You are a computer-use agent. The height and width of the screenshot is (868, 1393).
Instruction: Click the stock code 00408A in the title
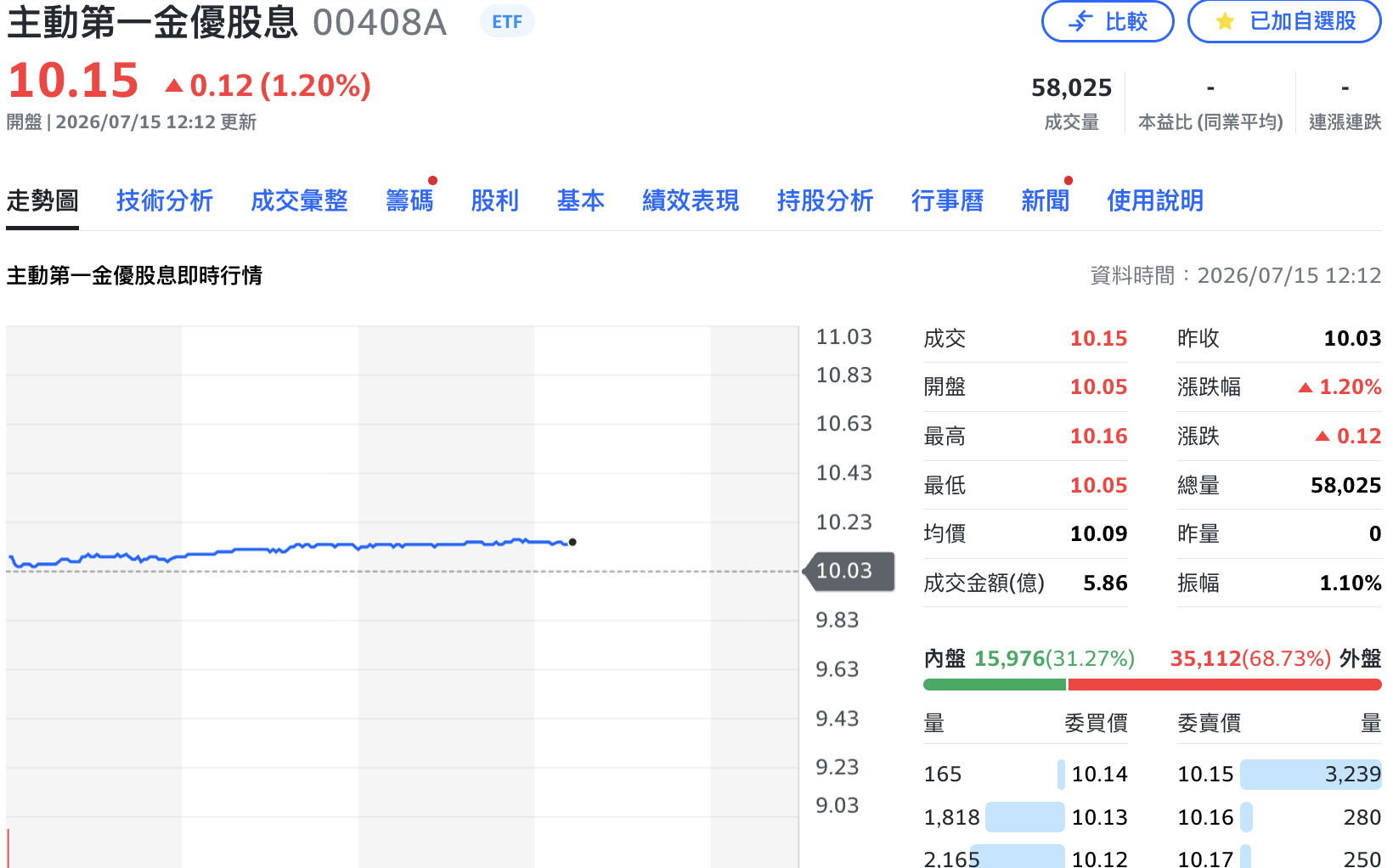(379, 23)
